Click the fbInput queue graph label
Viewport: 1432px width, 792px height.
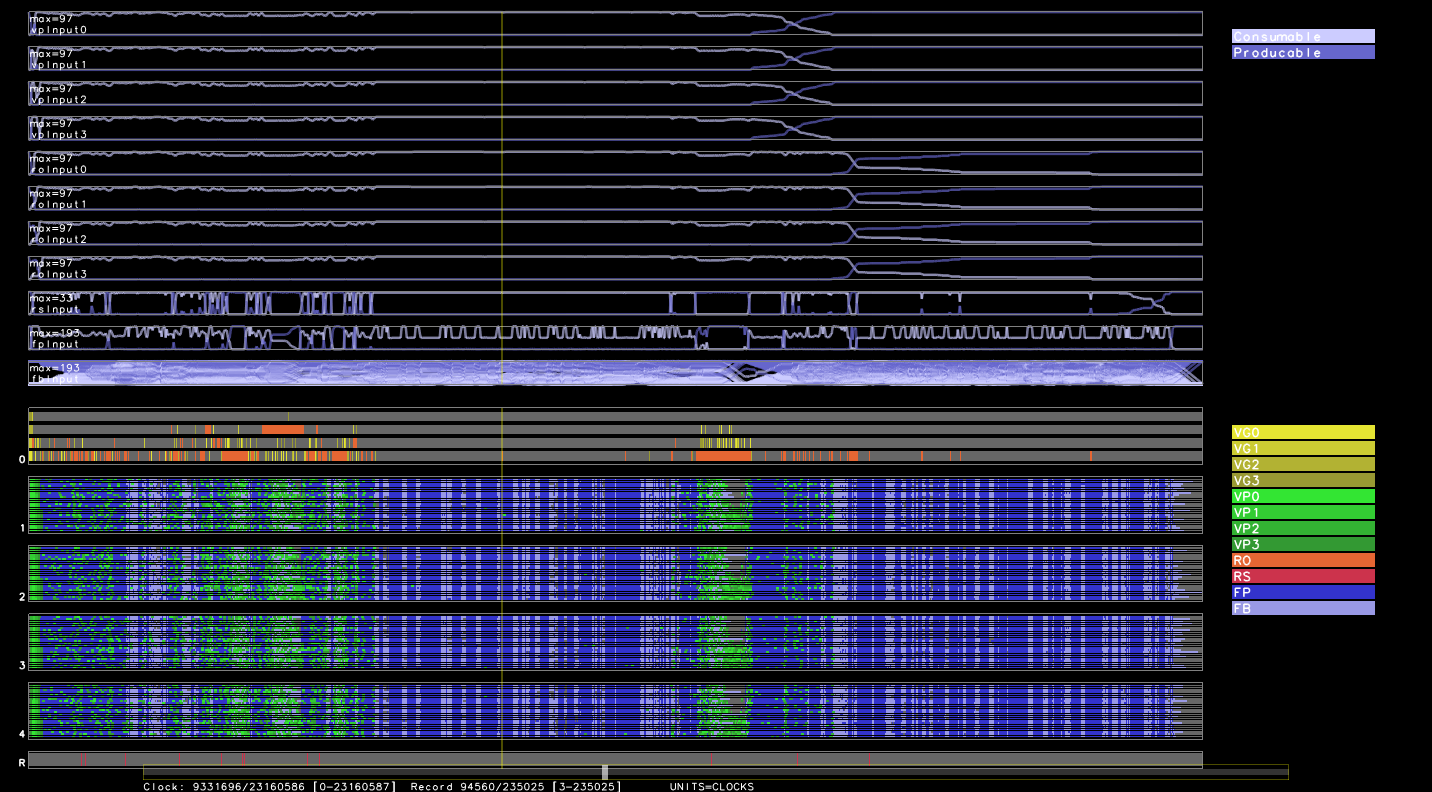[x=56, y=379]
